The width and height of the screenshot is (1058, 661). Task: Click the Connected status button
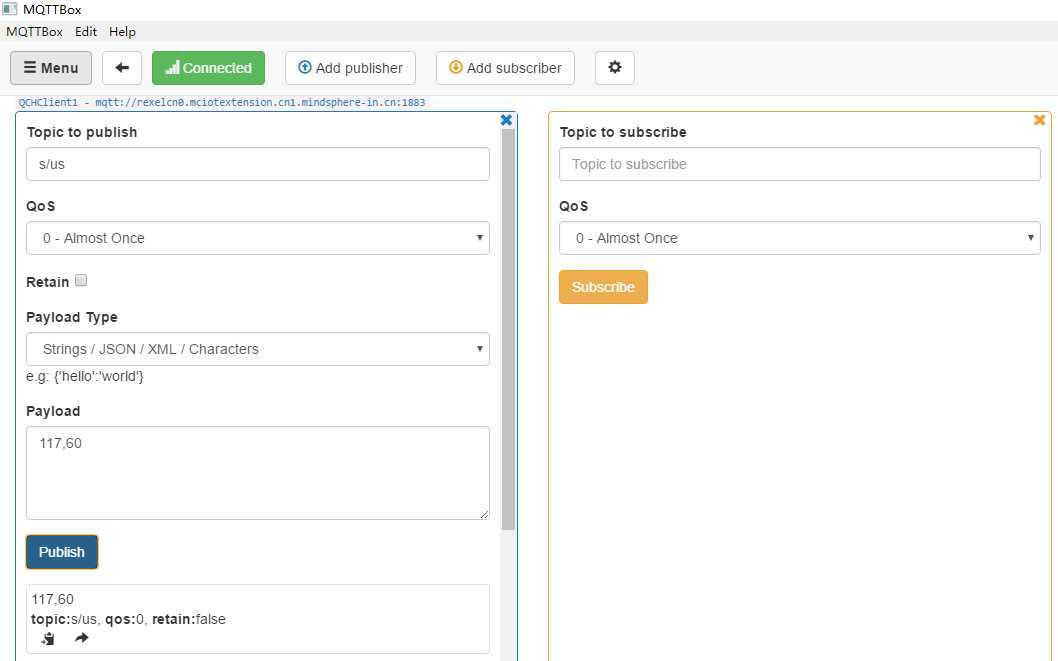(208, 68)
